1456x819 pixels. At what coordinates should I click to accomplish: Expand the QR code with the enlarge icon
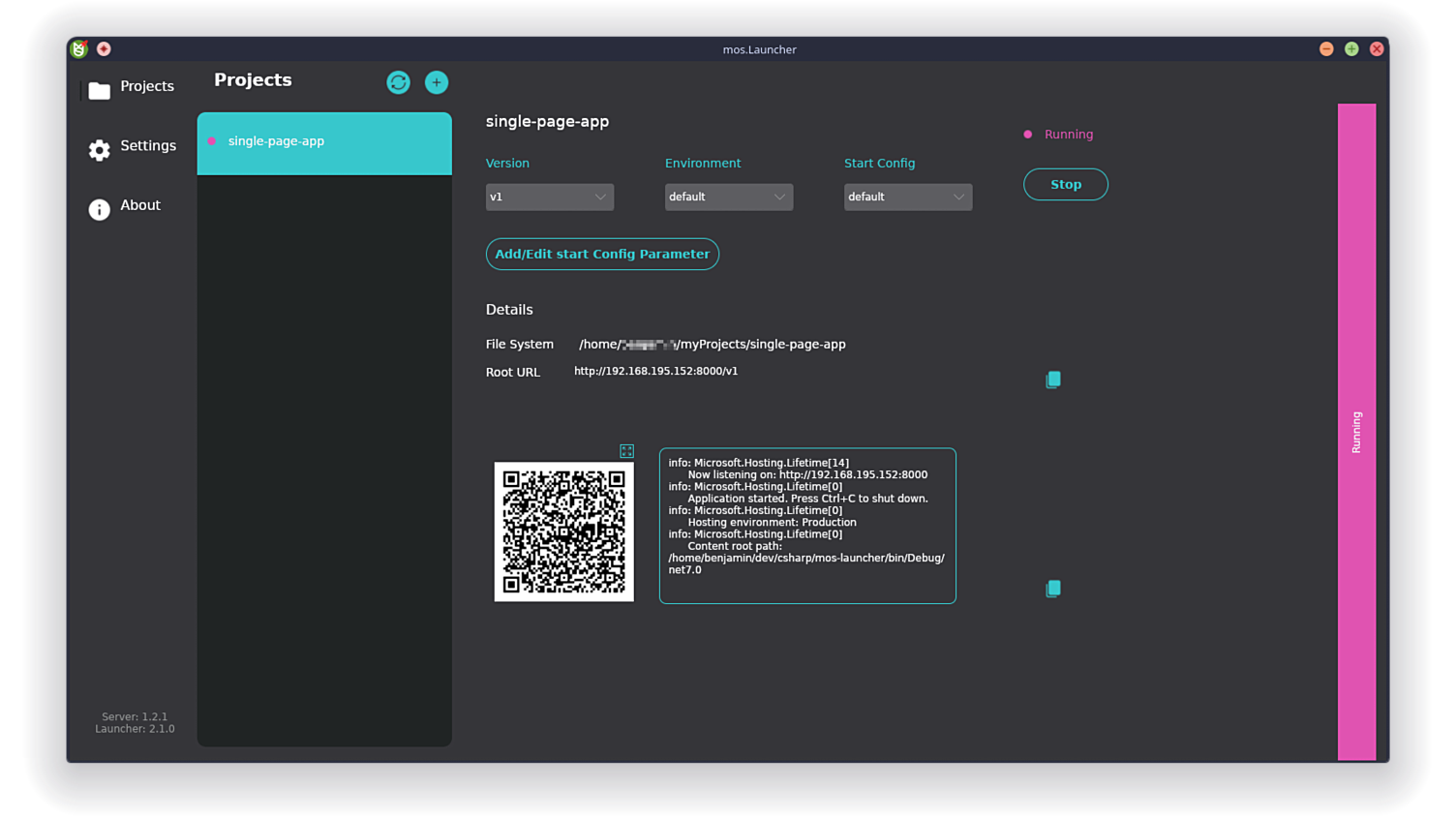click(626, 450)
